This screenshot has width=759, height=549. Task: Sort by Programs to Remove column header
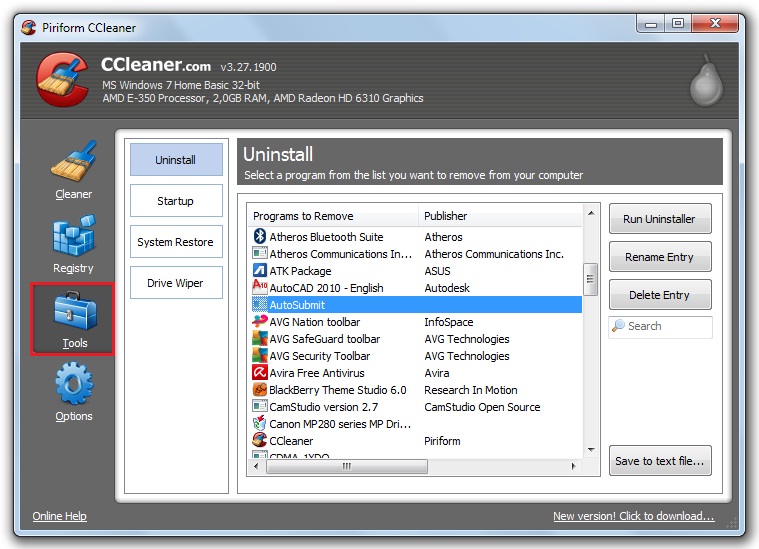coord(333,216)
